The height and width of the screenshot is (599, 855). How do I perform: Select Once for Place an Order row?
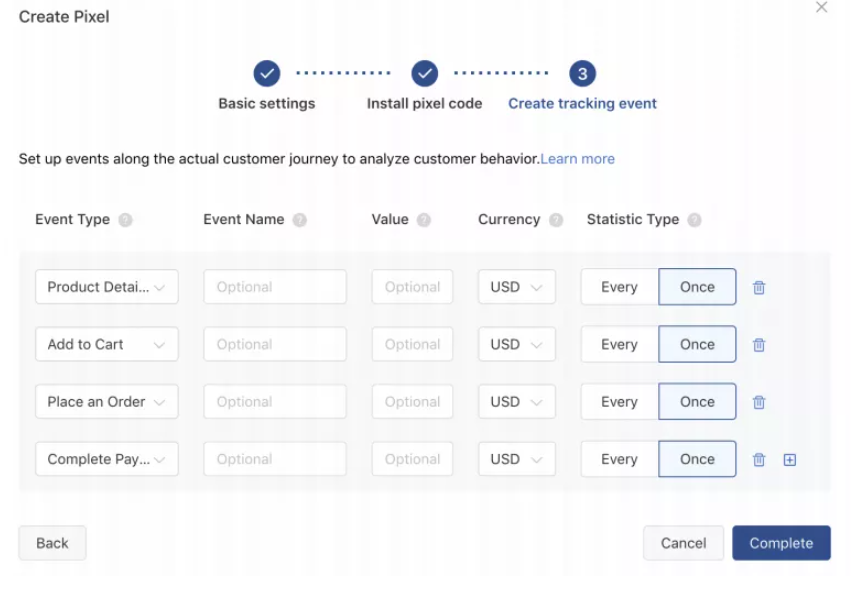click(697, 402)
